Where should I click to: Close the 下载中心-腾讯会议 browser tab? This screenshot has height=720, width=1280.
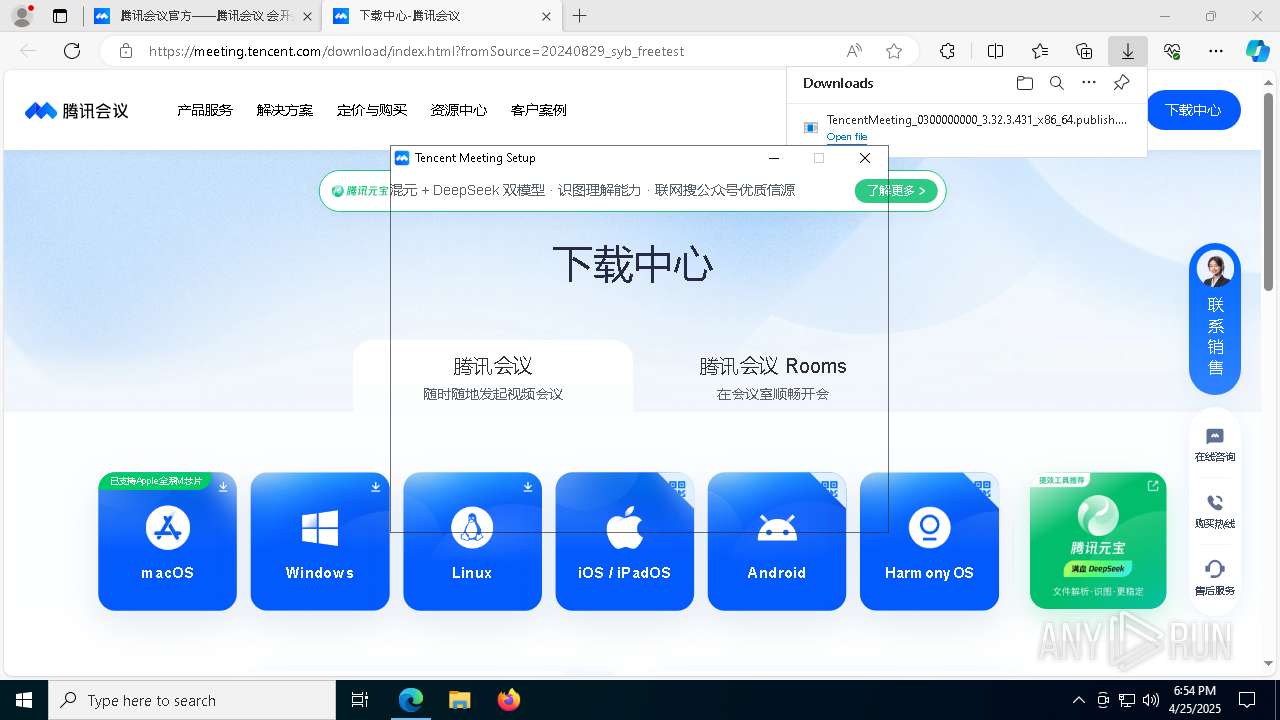(546, 16)
